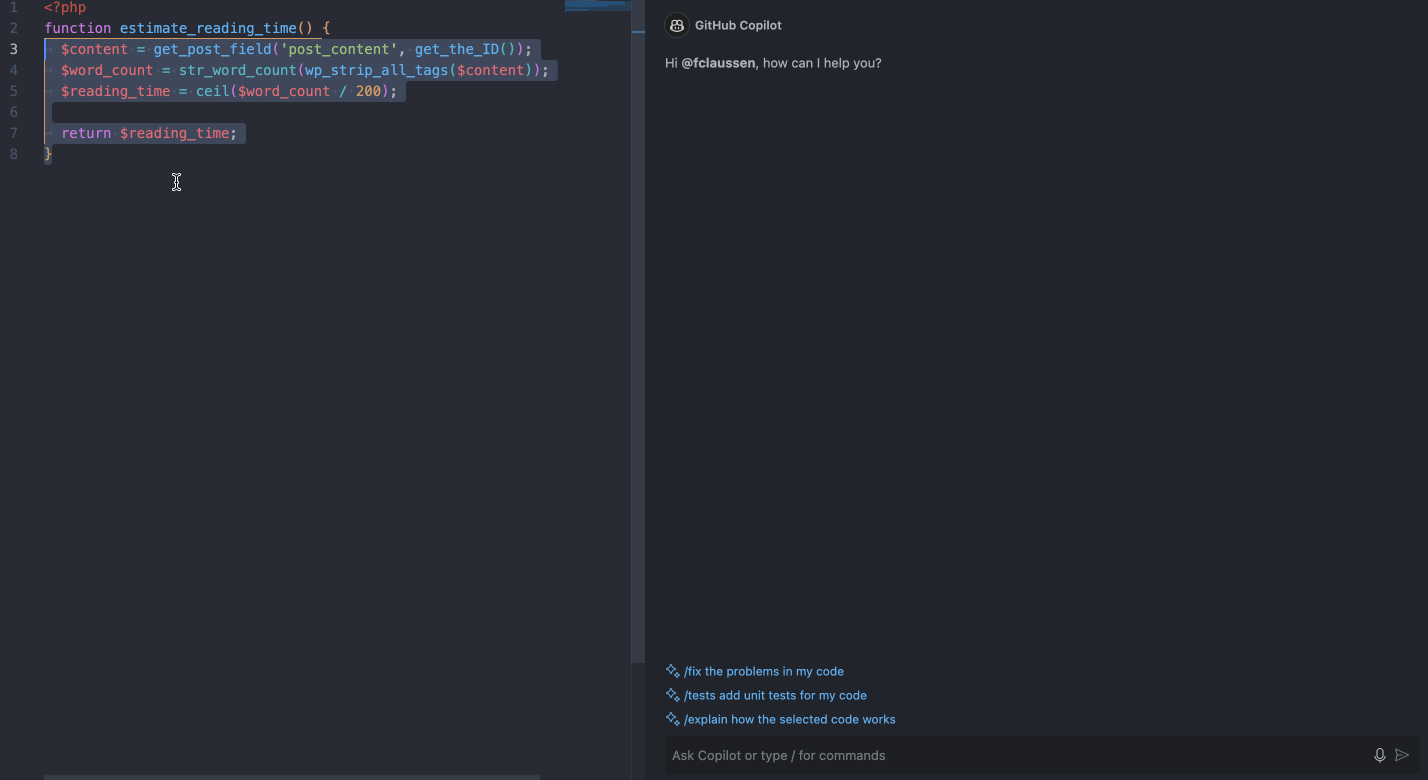1428x780 pixels.
Task: Click the return statement on line 7
Action: 86,132
